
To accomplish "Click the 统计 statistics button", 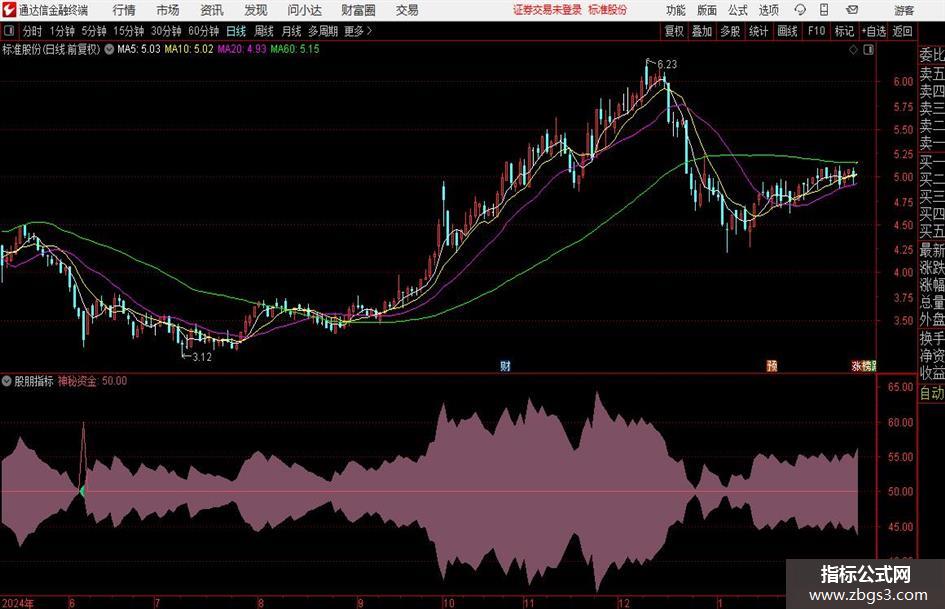I will [x=758, y=31].
